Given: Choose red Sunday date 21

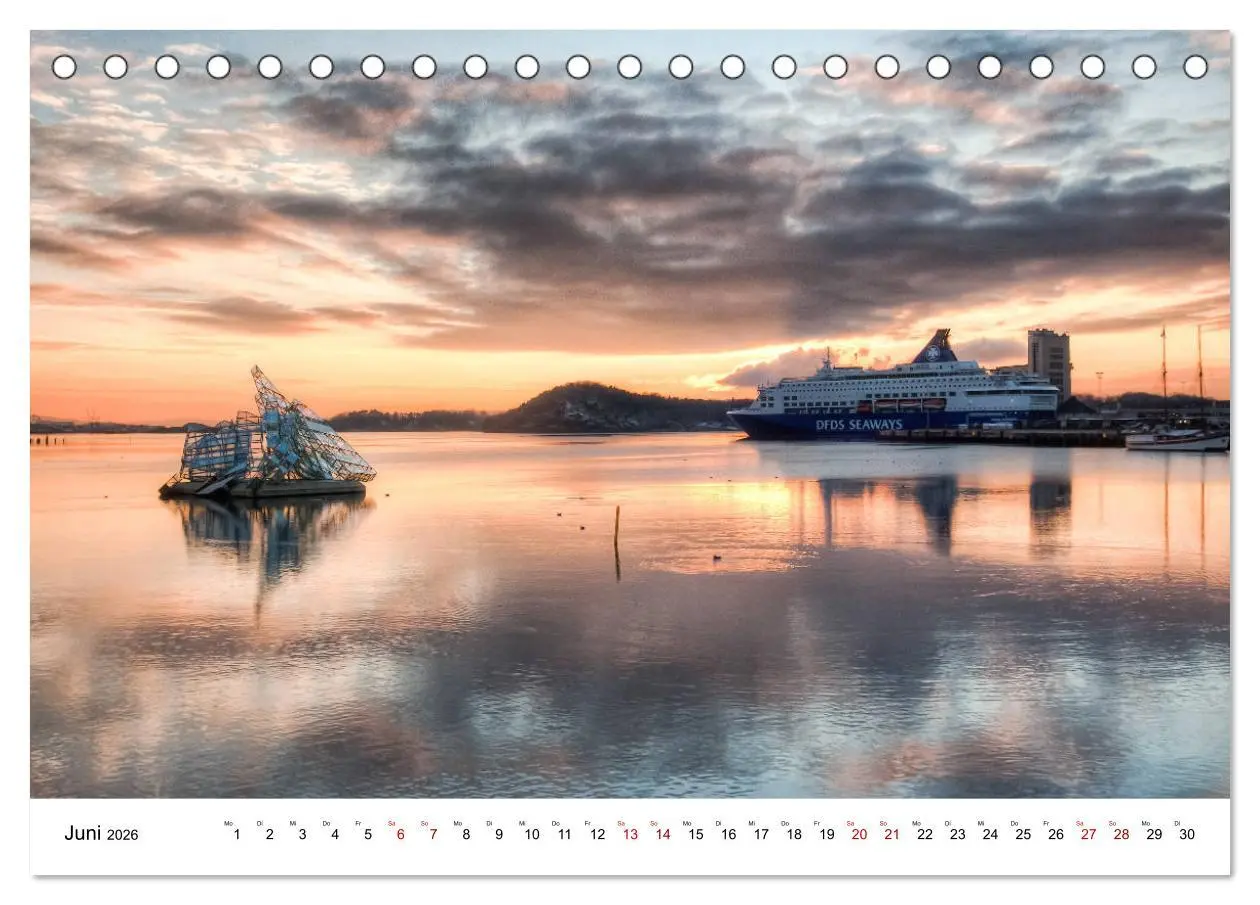Looking at the screenshot, I should pyautogui.click(x=892, y=834).
